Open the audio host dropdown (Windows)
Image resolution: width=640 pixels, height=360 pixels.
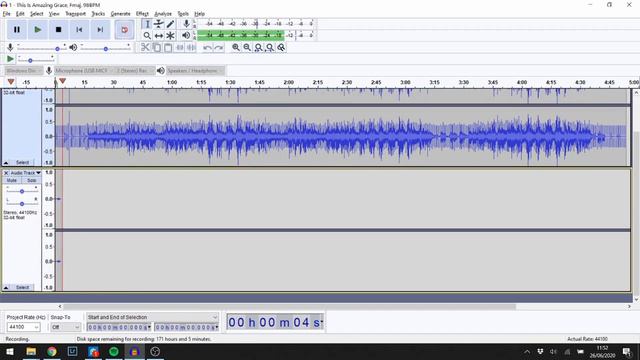(23, 71)
